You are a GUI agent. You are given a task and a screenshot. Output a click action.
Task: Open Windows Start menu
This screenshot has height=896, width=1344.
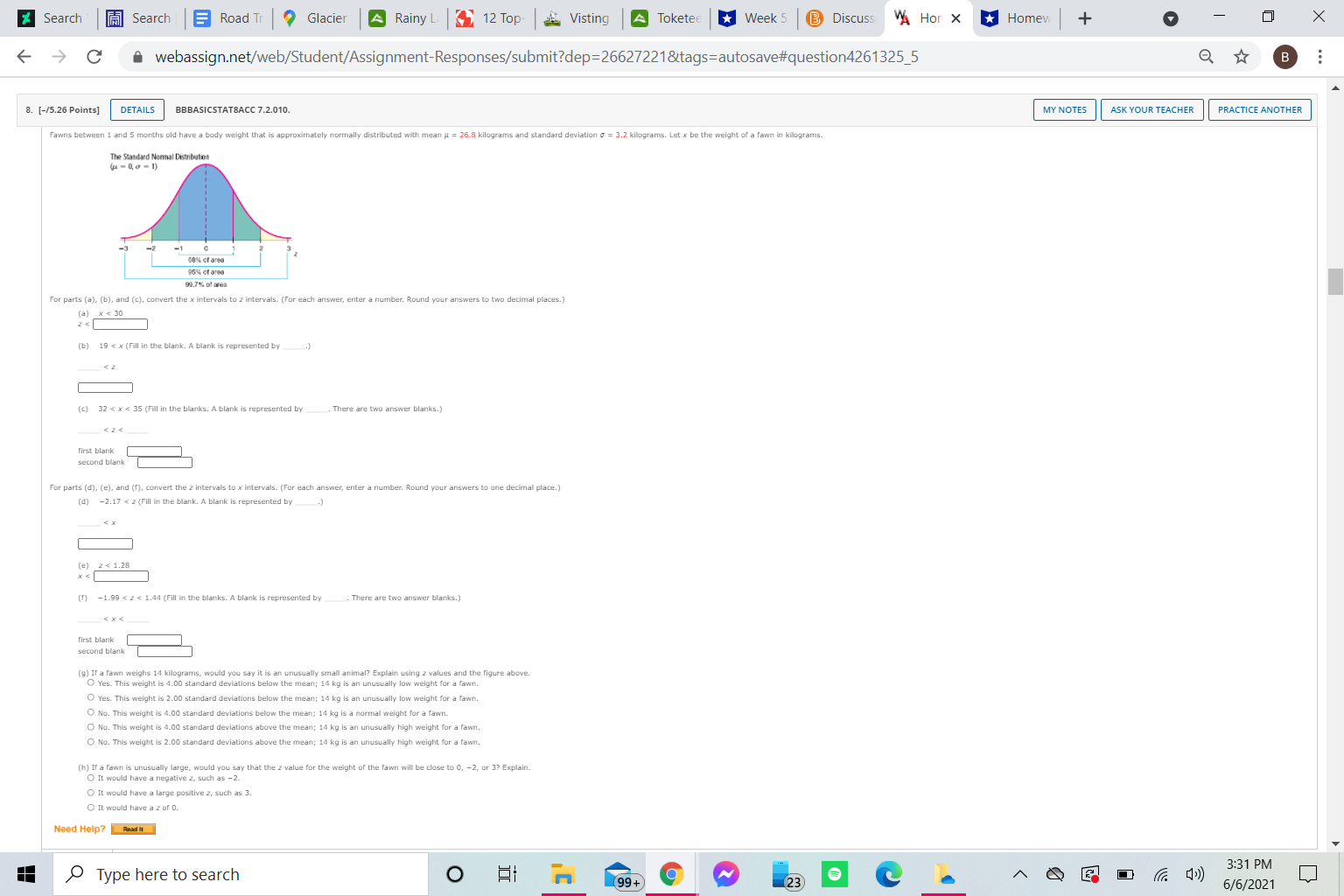[25, 874]
